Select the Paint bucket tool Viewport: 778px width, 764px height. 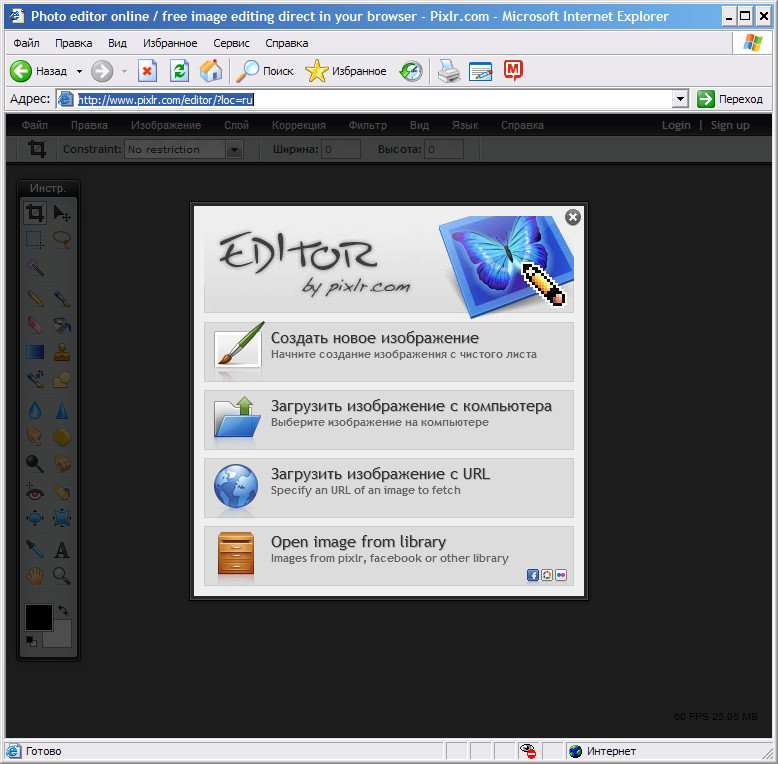[62, 324]
